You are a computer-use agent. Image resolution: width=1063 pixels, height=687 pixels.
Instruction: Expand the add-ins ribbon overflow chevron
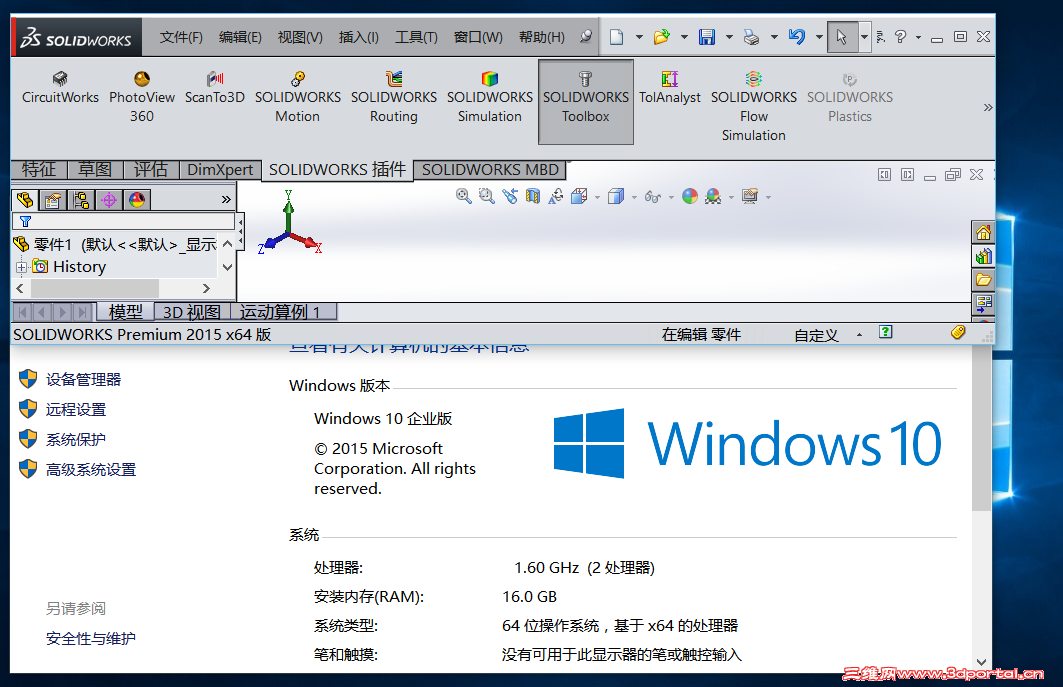pyautogui.click(x=988, y=107)
